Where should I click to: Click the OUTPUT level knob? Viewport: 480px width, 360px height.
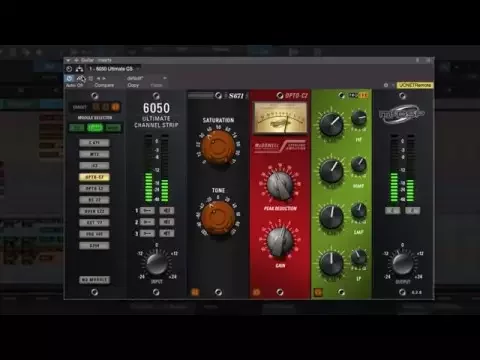pyautogui.click(x=402, y=263)
